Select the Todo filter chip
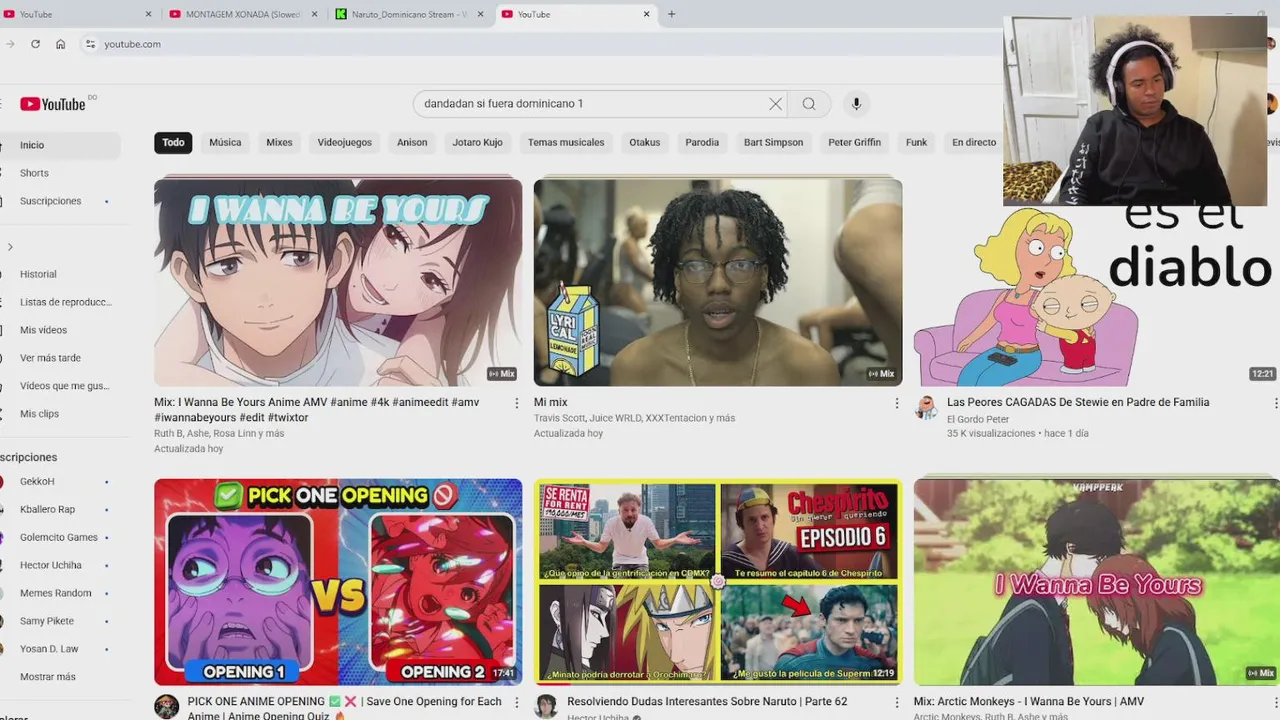Viewport: 1280px width, 720px height. pyautogui.click(x=173, y=142)
